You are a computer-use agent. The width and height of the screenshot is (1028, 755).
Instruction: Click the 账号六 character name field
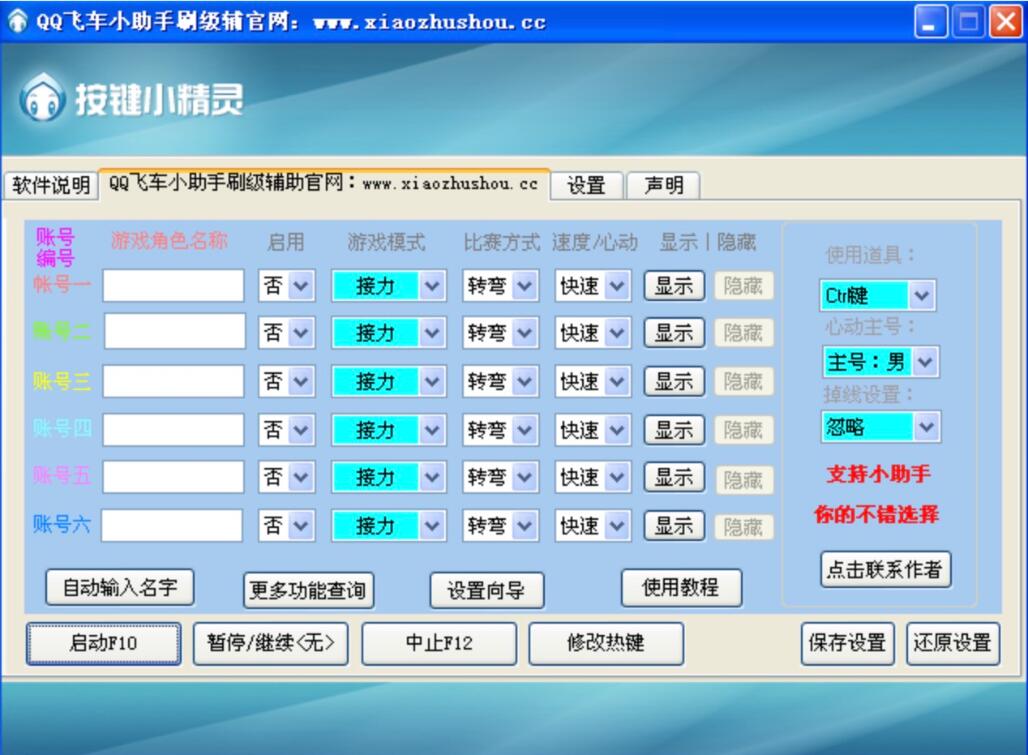(x=172, y=526)
